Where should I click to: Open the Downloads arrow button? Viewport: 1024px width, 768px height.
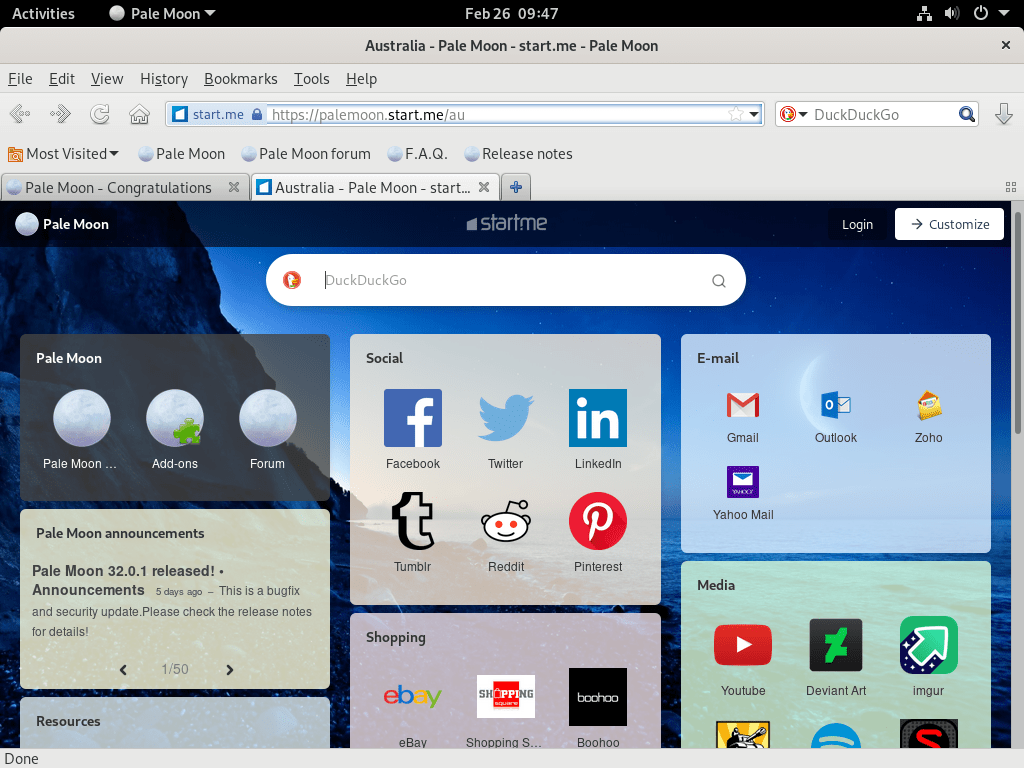pyautogui.click(x=1004, y=114)
